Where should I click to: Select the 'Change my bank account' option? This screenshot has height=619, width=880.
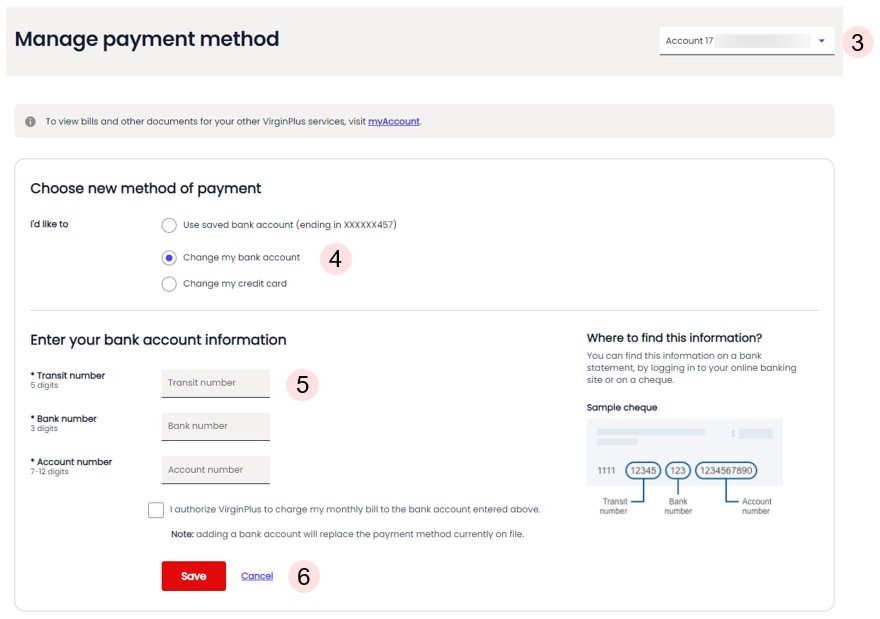(x=169, y=257)
